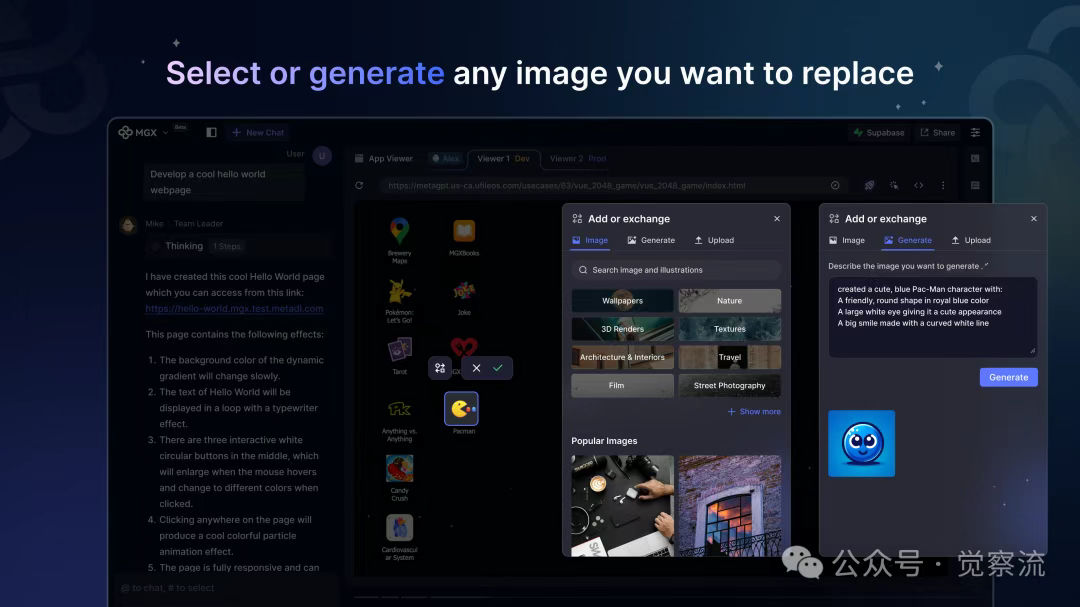Choose the Film category tile
Viewport: 1080px width, 607px height.
[623, 385]
